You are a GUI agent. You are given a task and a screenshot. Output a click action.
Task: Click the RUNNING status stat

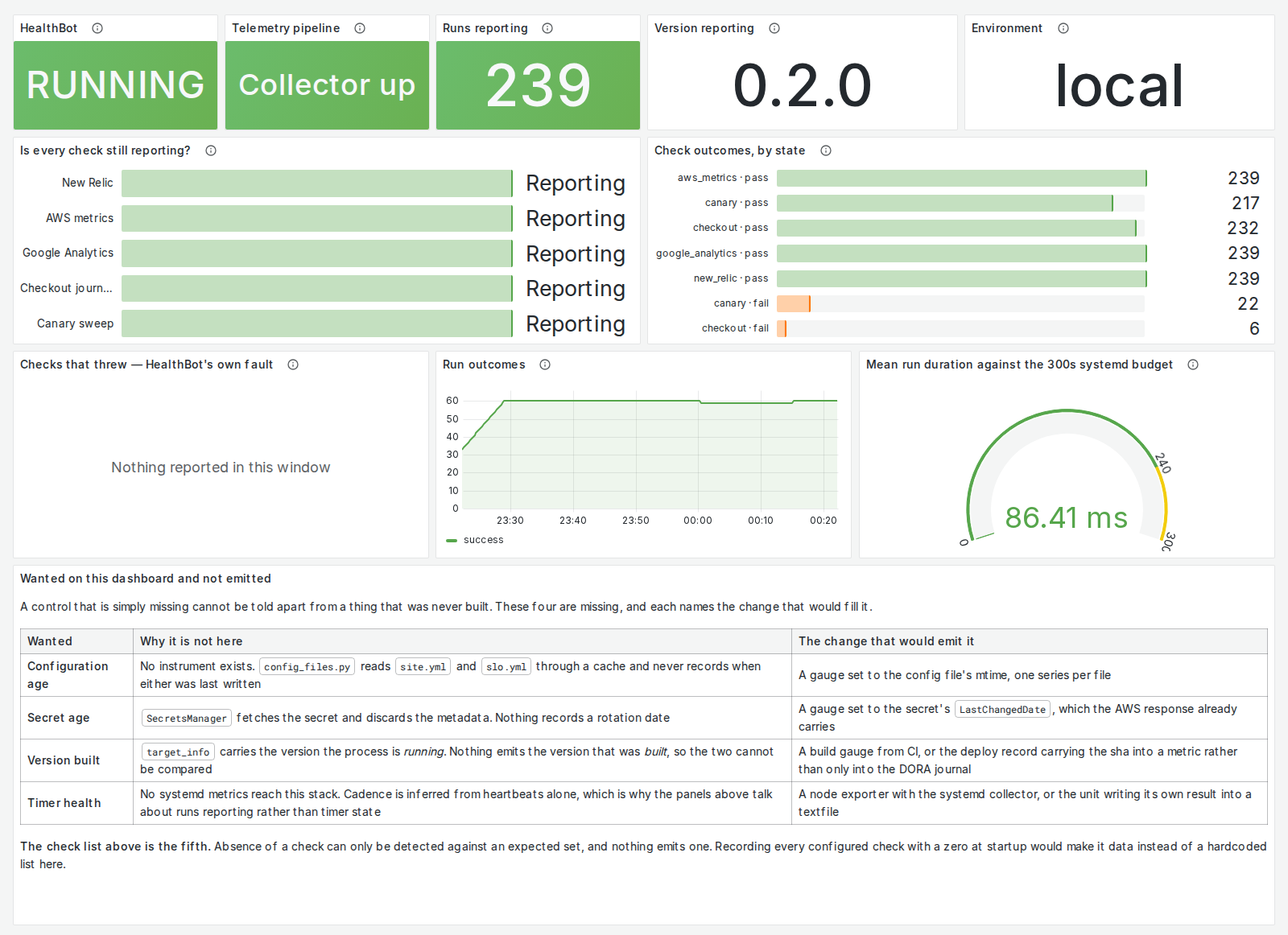pyautogui.click(x=116, y=85)
